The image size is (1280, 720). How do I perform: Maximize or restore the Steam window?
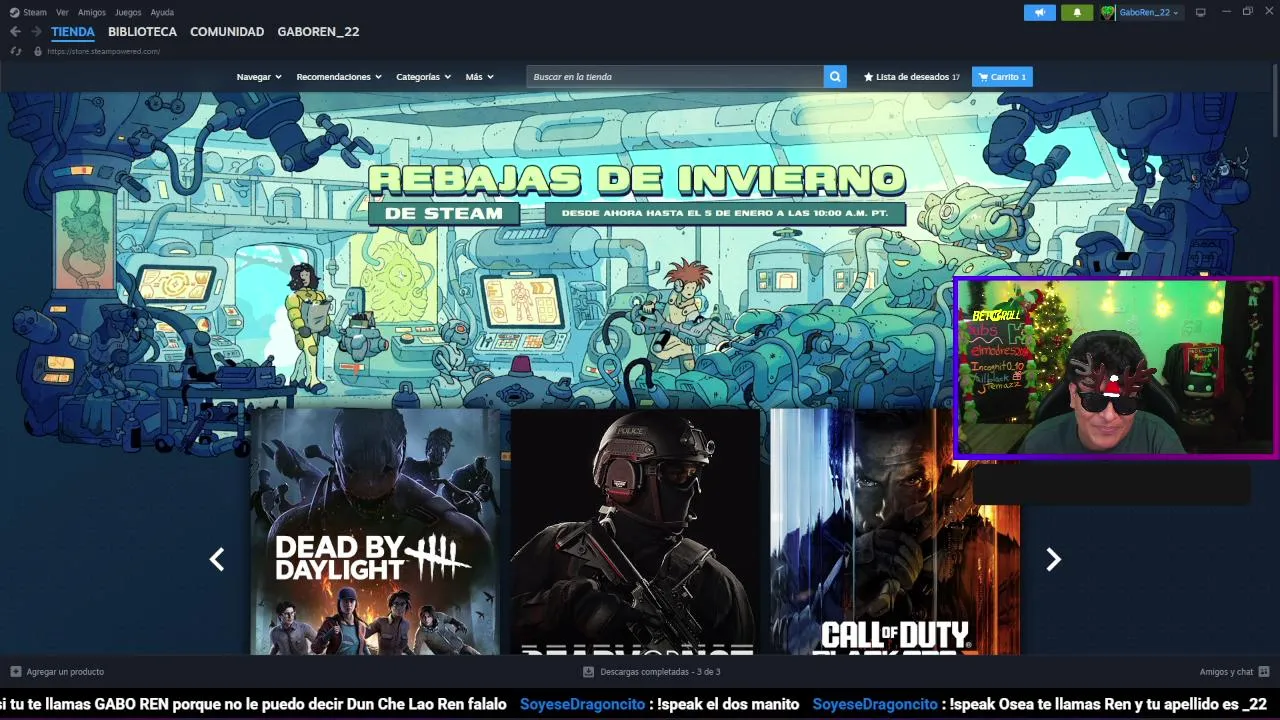tap(1247, 12)
